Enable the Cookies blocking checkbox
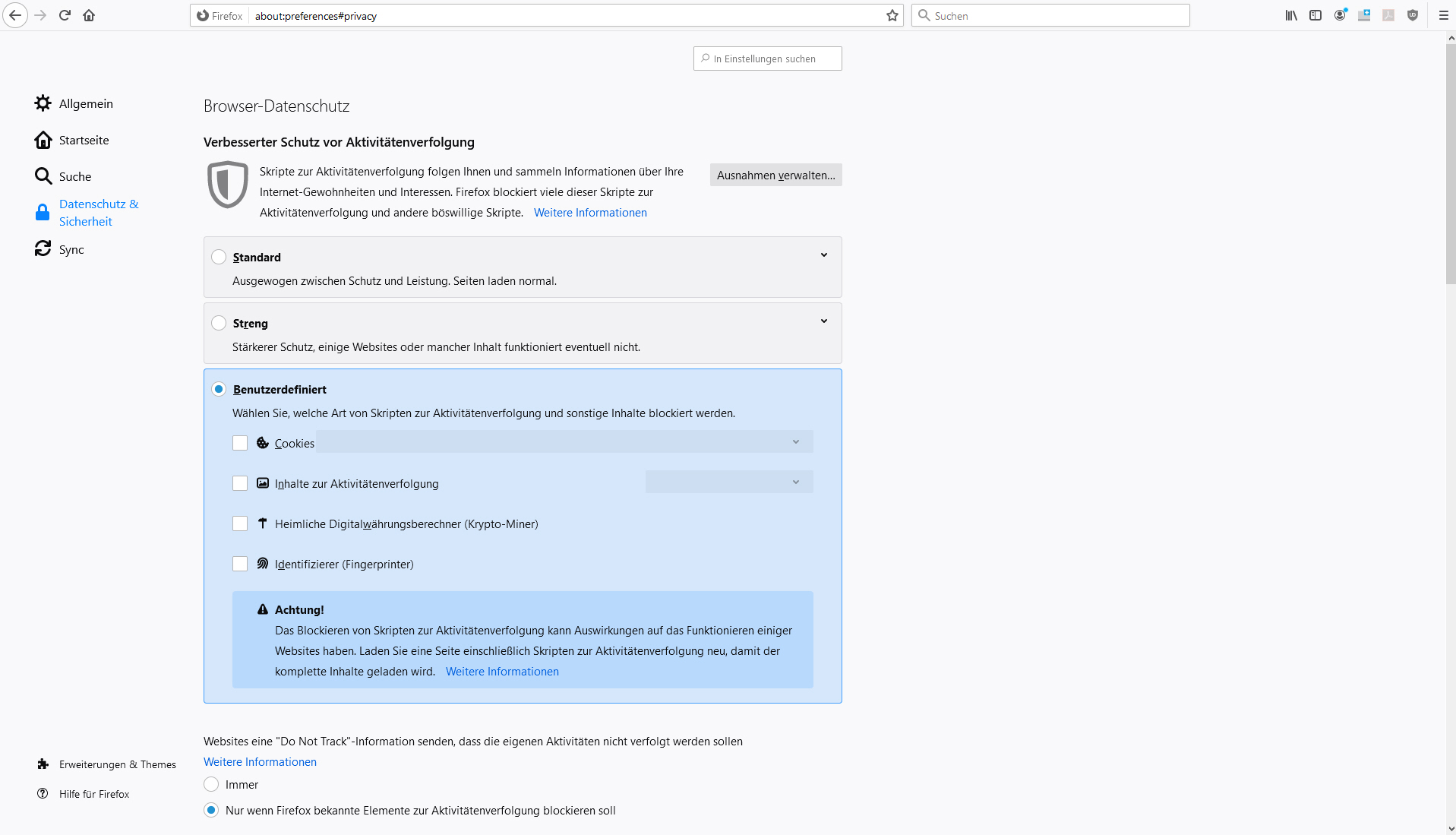The image size is (1456, 835). click(240, 443)
